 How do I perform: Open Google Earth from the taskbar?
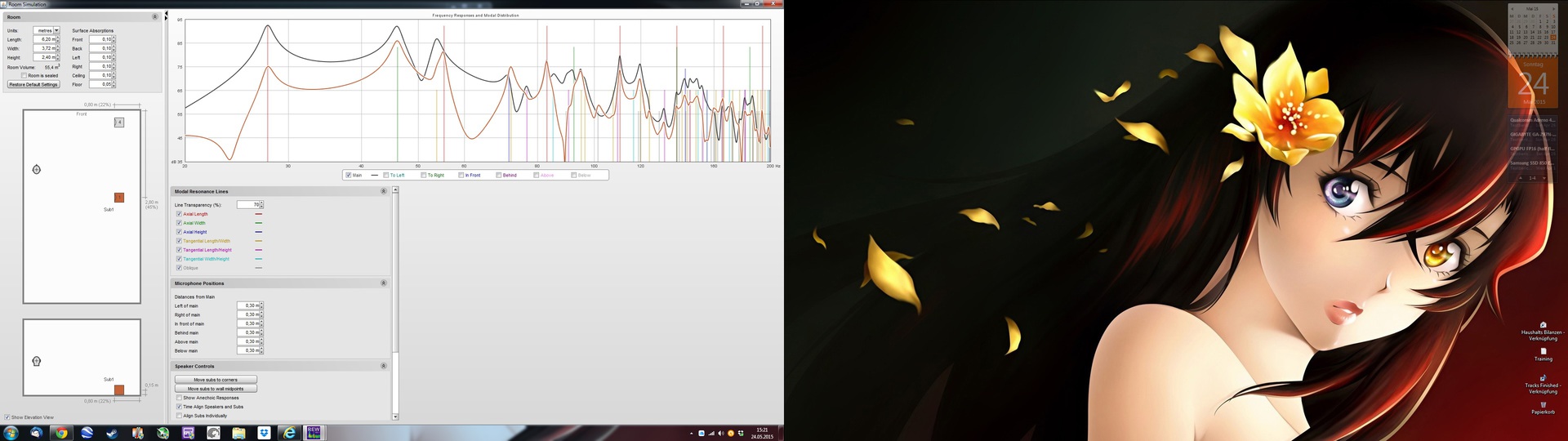pyautogui.click(x=87, y=433)
